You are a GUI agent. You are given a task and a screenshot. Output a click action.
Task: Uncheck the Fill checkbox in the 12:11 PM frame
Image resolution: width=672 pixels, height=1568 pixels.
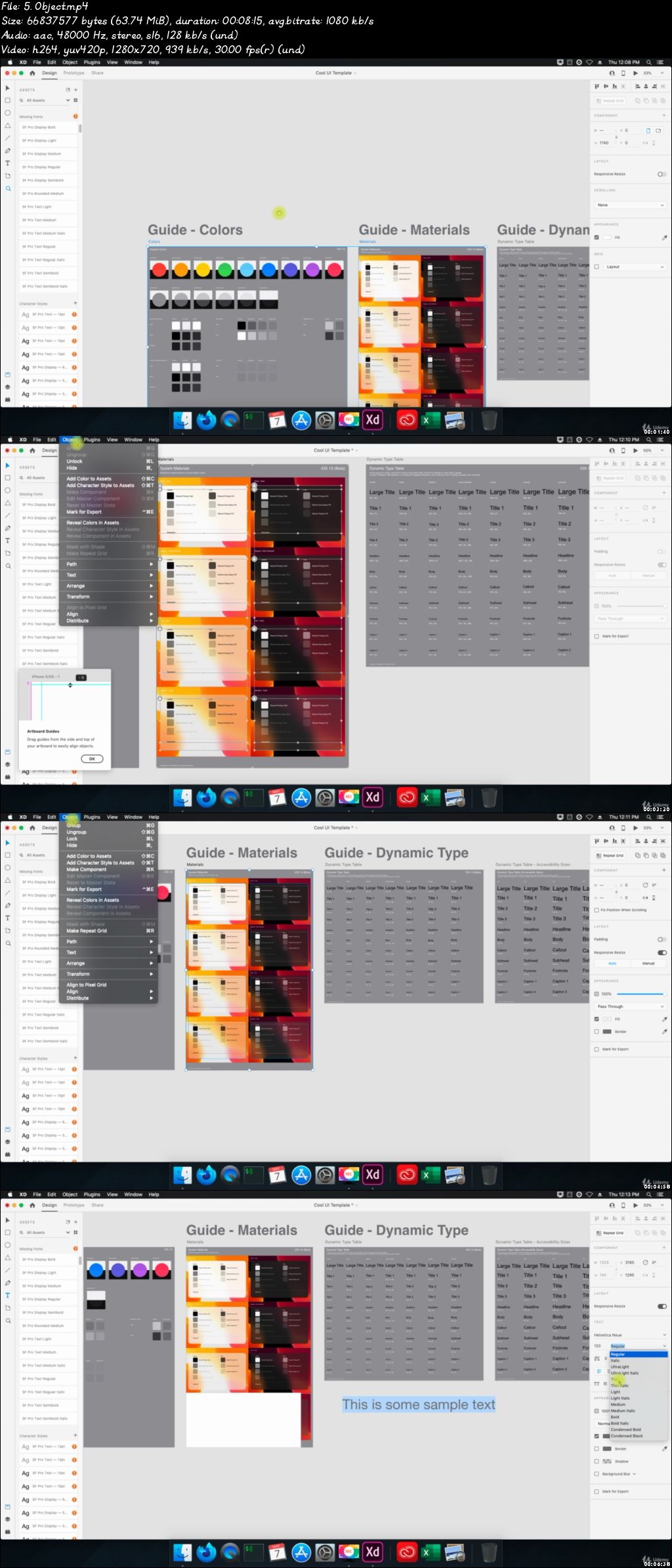(x=597, y=1019)
